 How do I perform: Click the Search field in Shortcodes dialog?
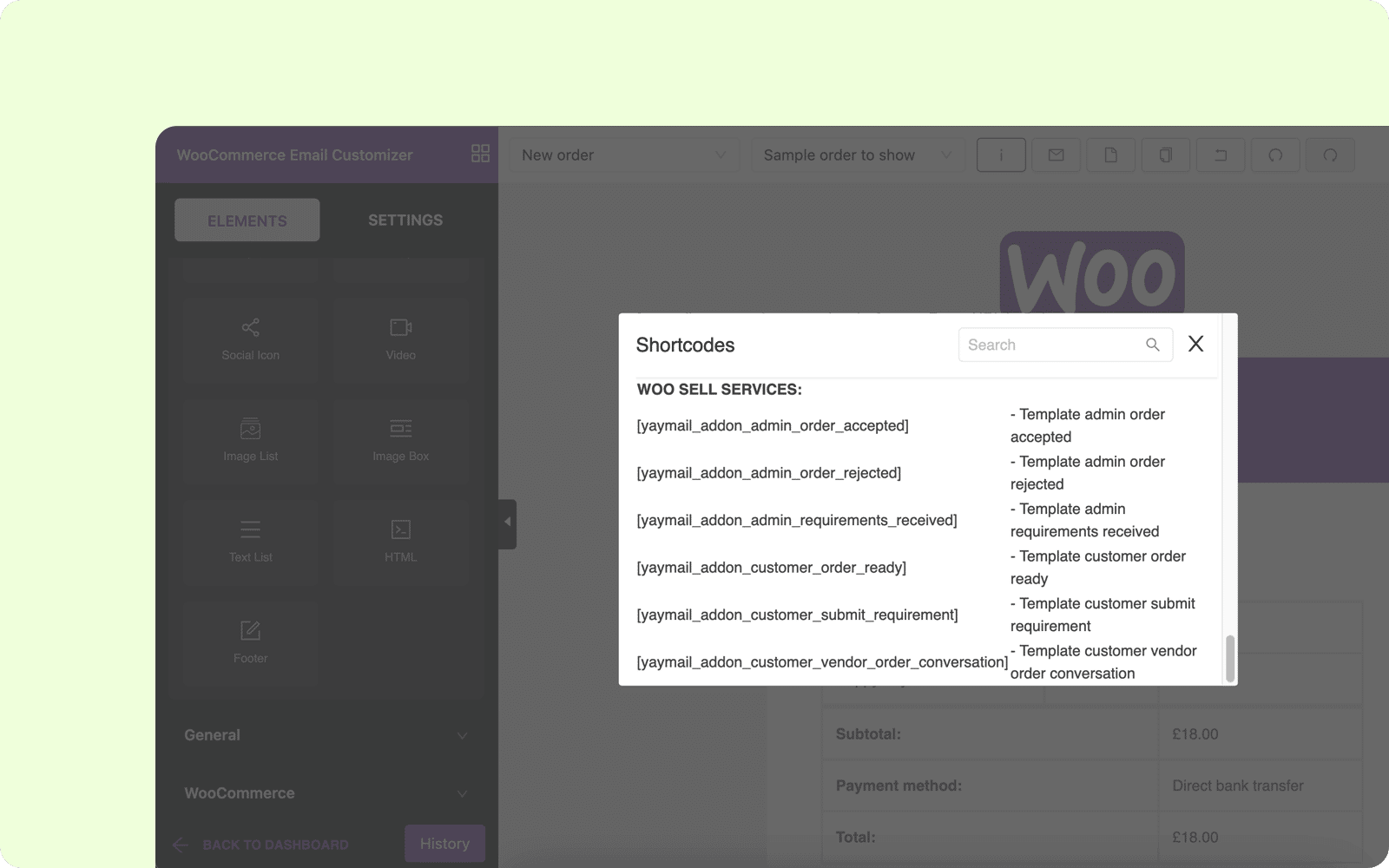pyautogui.click(x=1065, y=345)
